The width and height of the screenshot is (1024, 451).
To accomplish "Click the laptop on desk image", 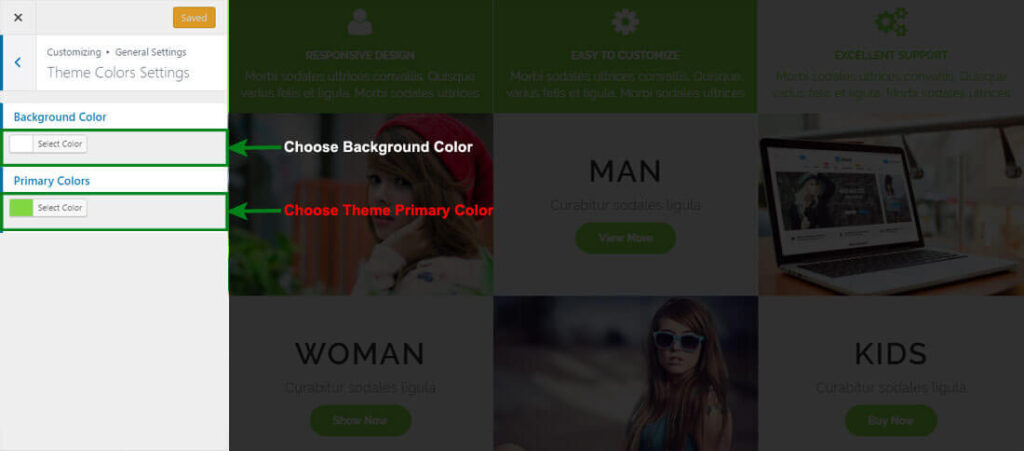I will [x=891, y=204].
